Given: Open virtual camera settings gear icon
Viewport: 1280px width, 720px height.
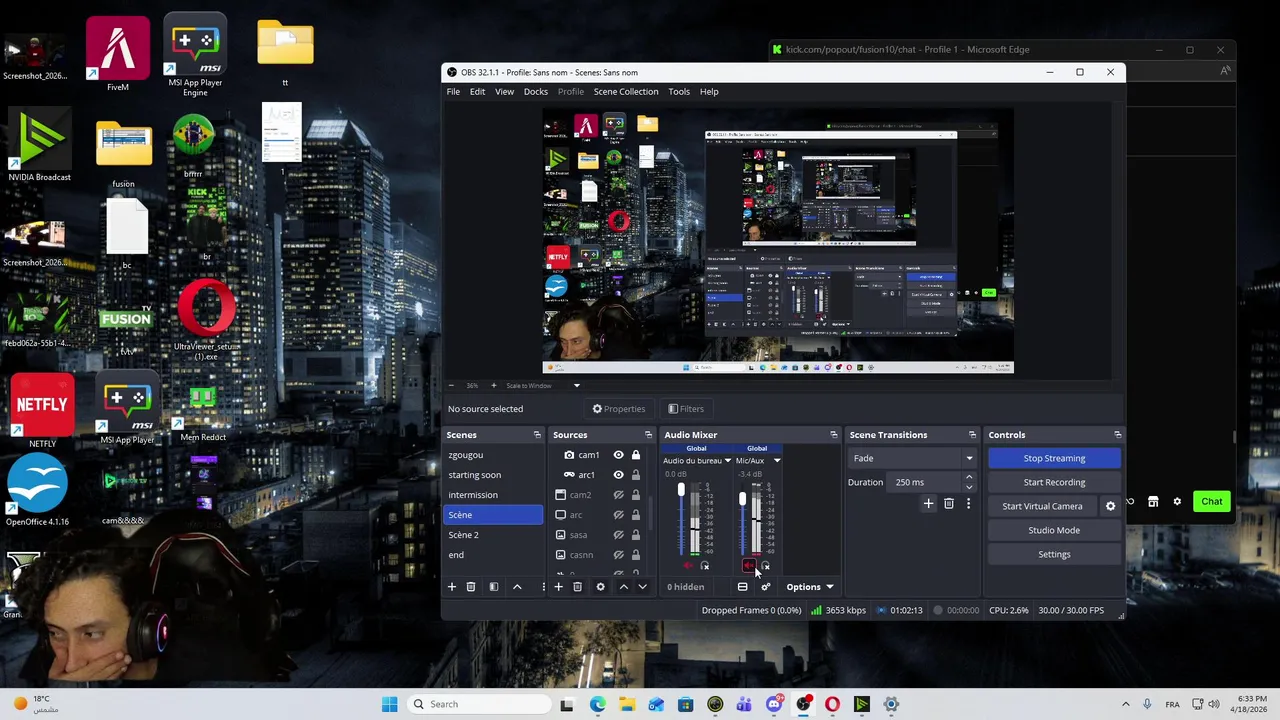Looking at the screenshot, I should tap(1110, 506).
